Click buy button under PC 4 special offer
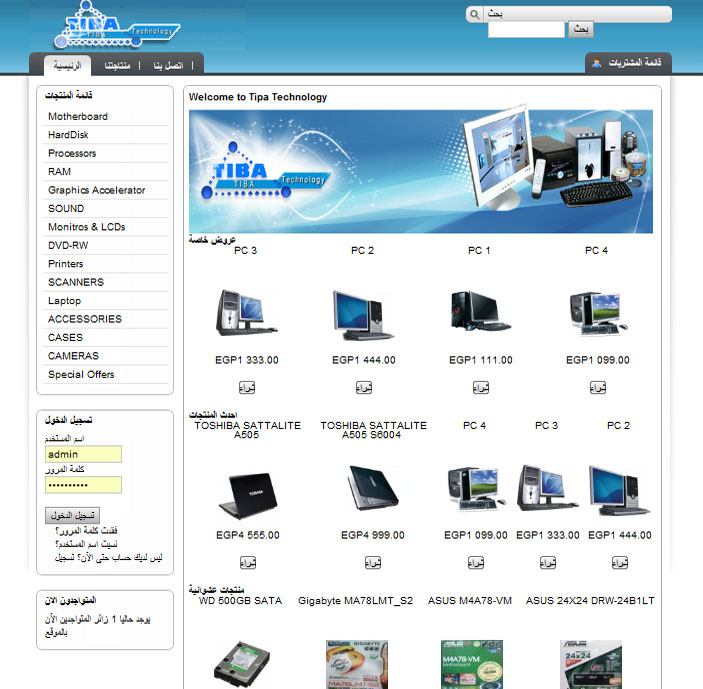The width and height of the screenshot is (703, 689). 598,387
